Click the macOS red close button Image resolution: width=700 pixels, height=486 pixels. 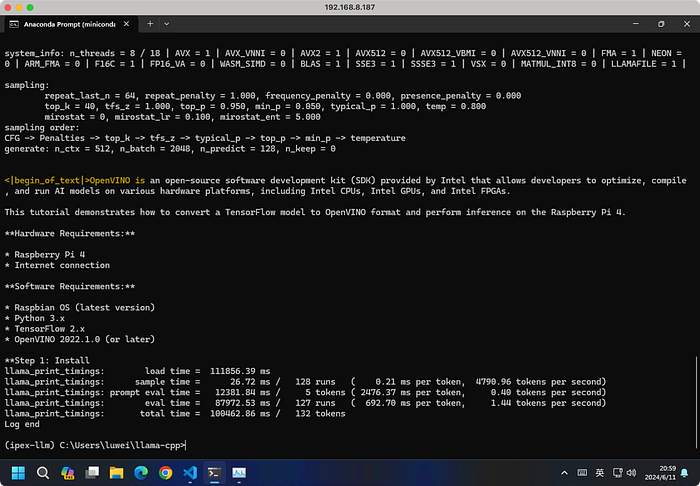(x=8, y=7)
